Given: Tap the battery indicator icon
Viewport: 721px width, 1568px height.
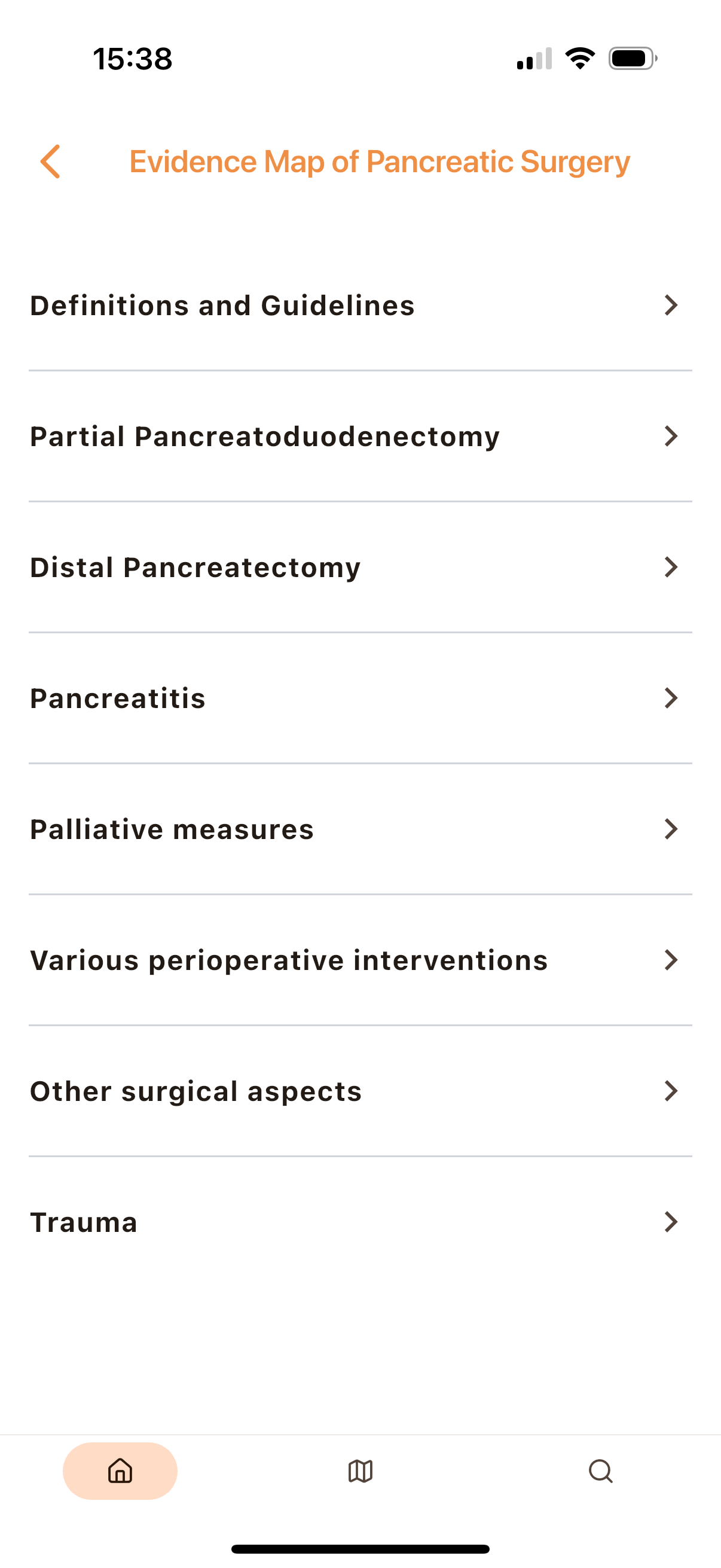Looking at the screenshot, I should pyautogui.click(x=633, y=59).
